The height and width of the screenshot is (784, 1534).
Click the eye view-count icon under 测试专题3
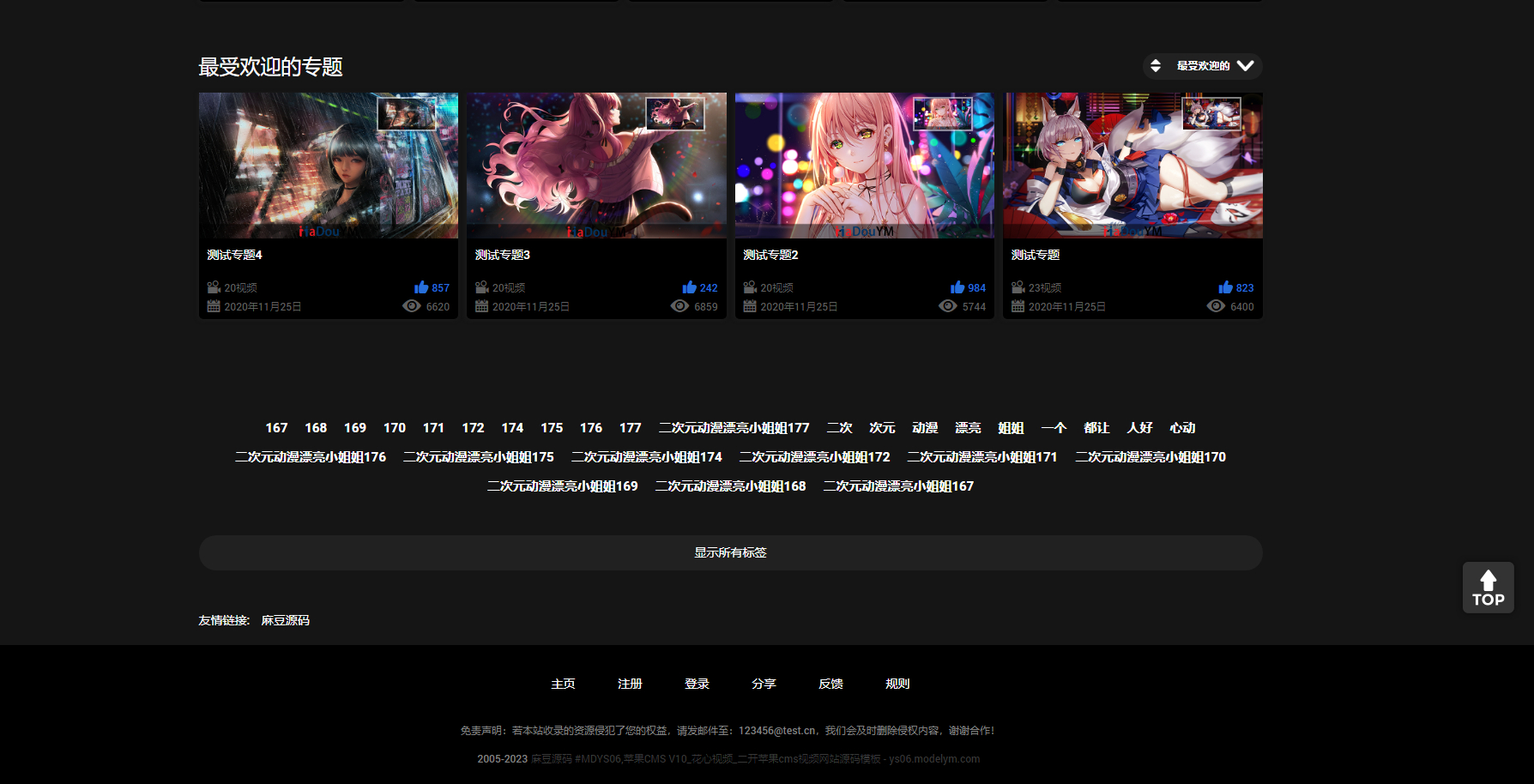click(680, 306)
